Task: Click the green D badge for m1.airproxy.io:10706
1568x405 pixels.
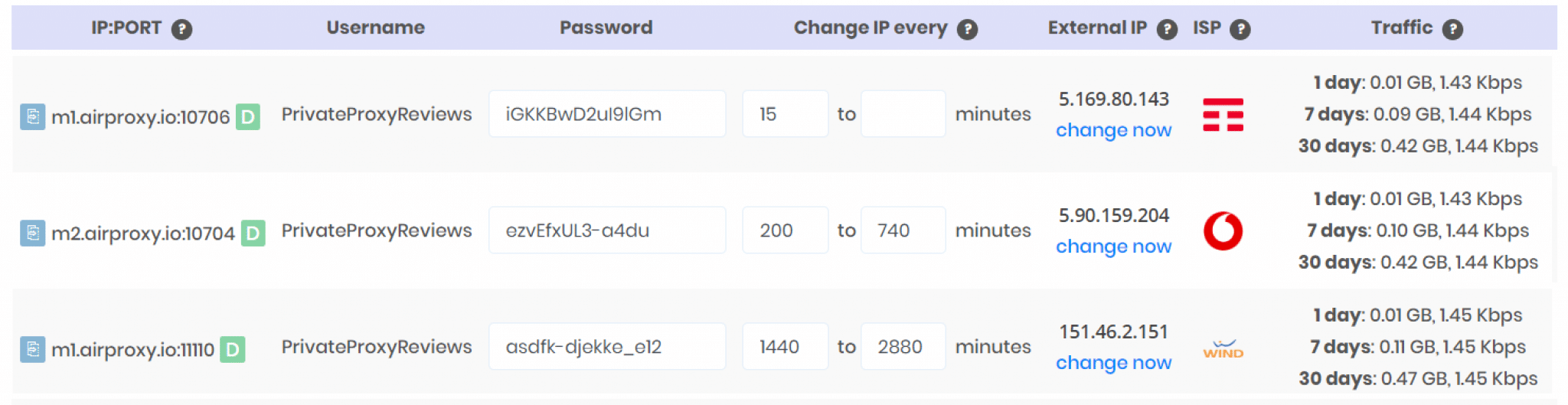Action: (x=248, y=117)
